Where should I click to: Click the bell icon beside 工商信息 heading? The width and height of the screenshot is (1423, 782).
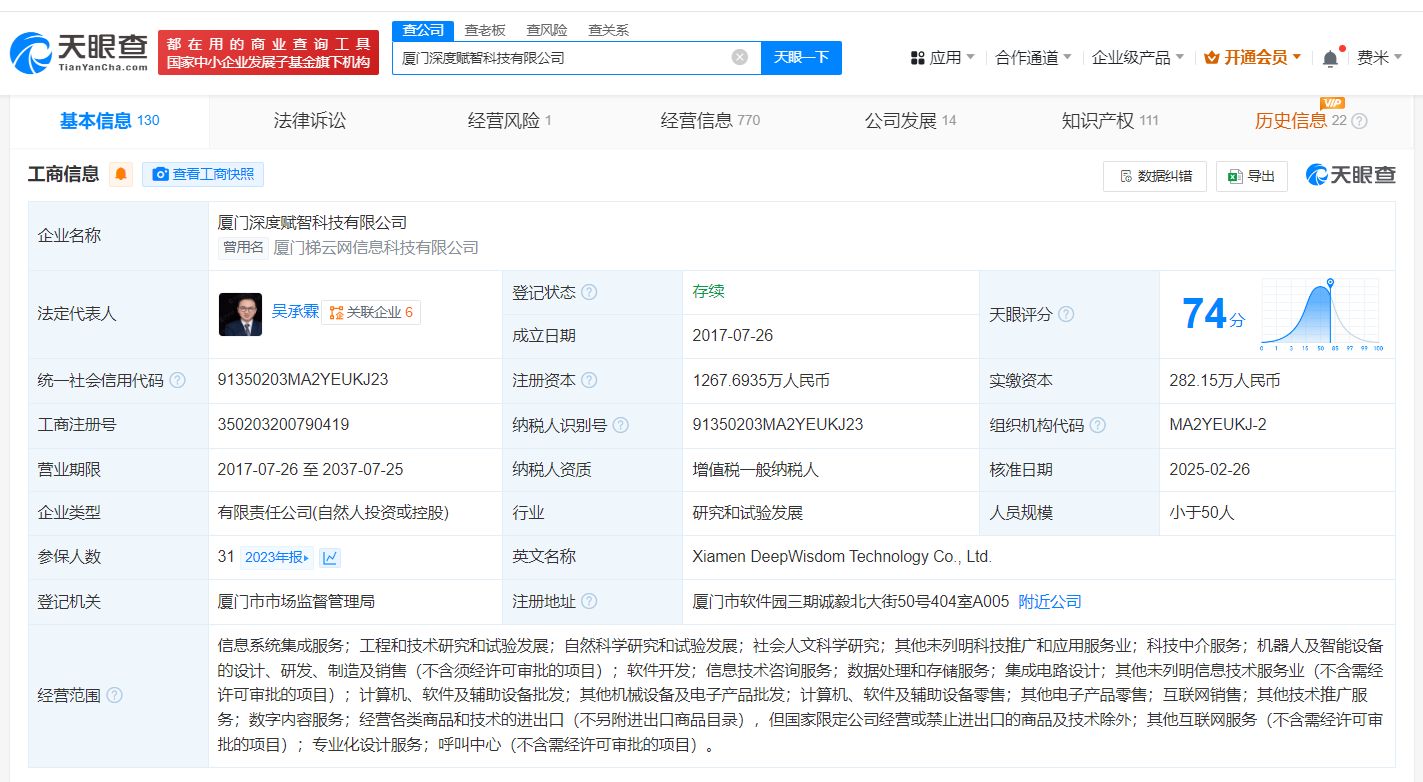tap(120, 174)
